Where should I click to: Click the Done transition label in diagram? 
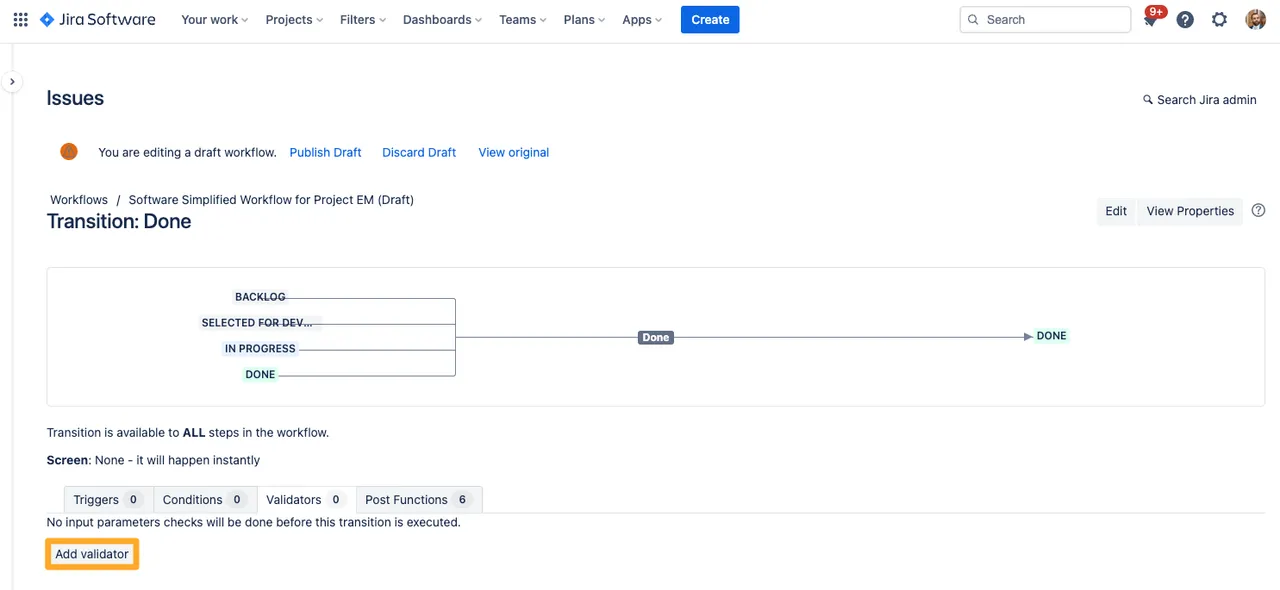656,338
